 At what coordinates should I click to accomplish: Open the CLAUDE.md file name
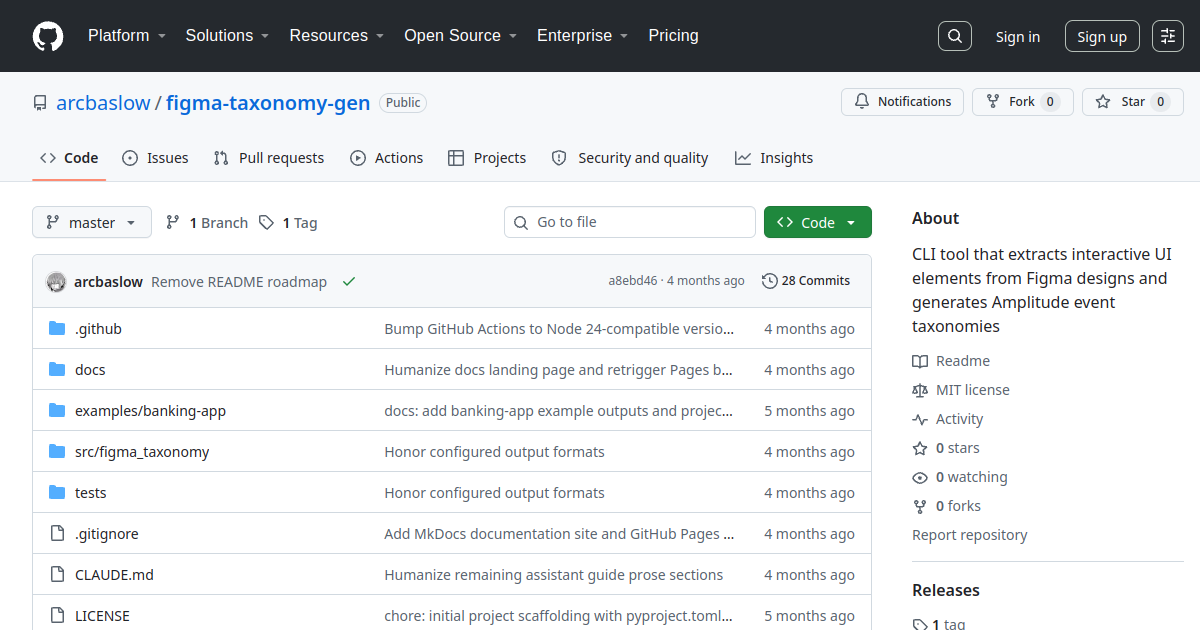click(114, 575)
